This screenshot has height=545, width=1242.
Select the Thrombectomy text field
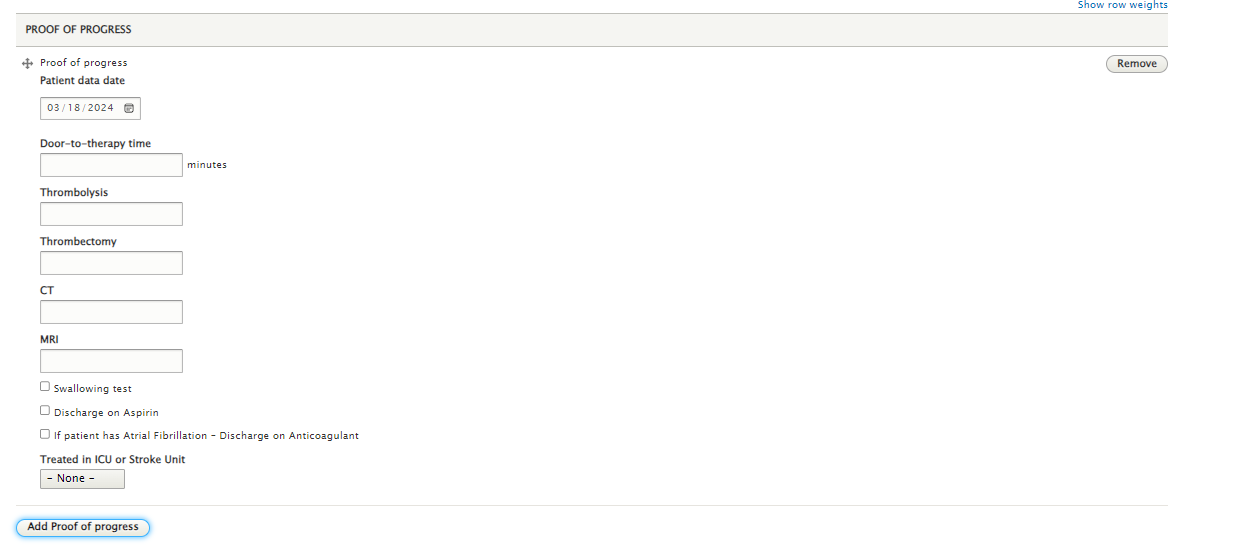111,263
